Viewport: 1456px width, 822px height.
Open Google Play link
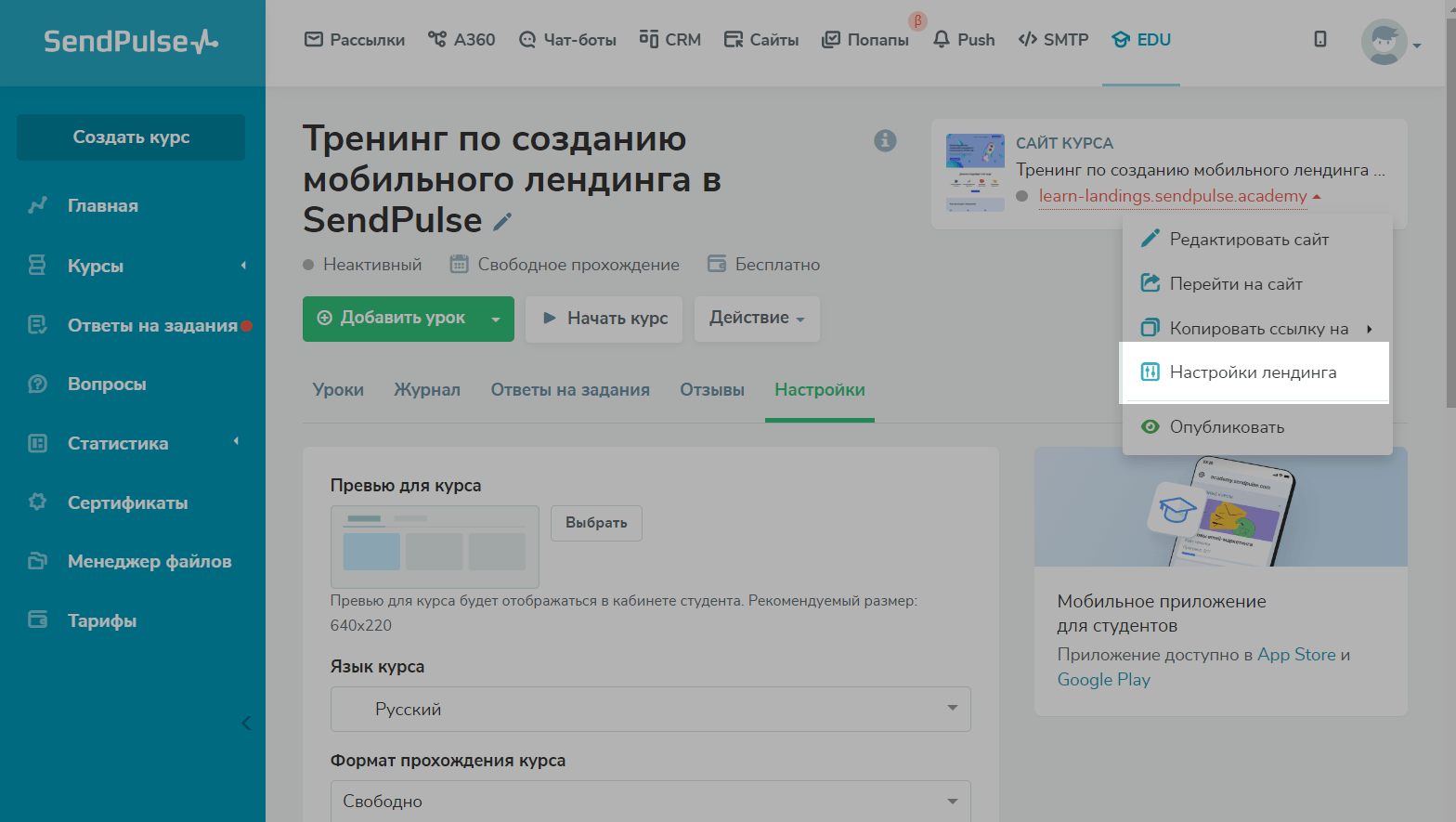[x=1103, y=680]
